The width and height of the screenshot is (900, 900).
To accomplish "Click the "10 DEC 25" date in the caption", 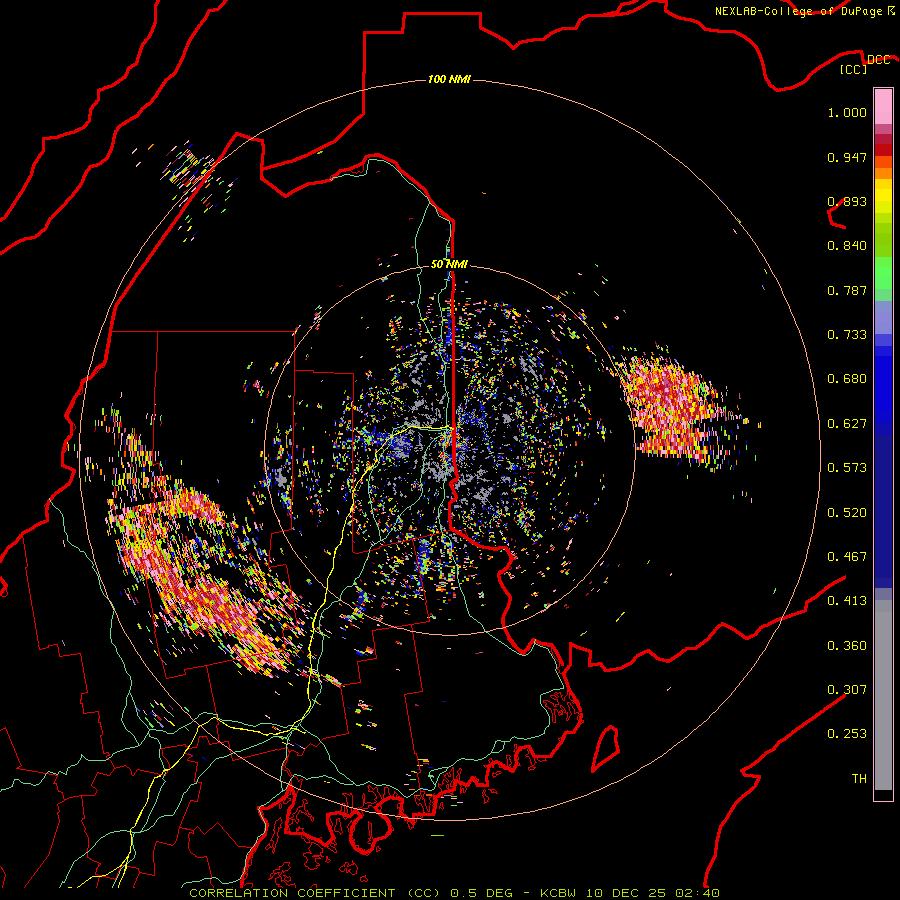I will (x=626, y=893).
